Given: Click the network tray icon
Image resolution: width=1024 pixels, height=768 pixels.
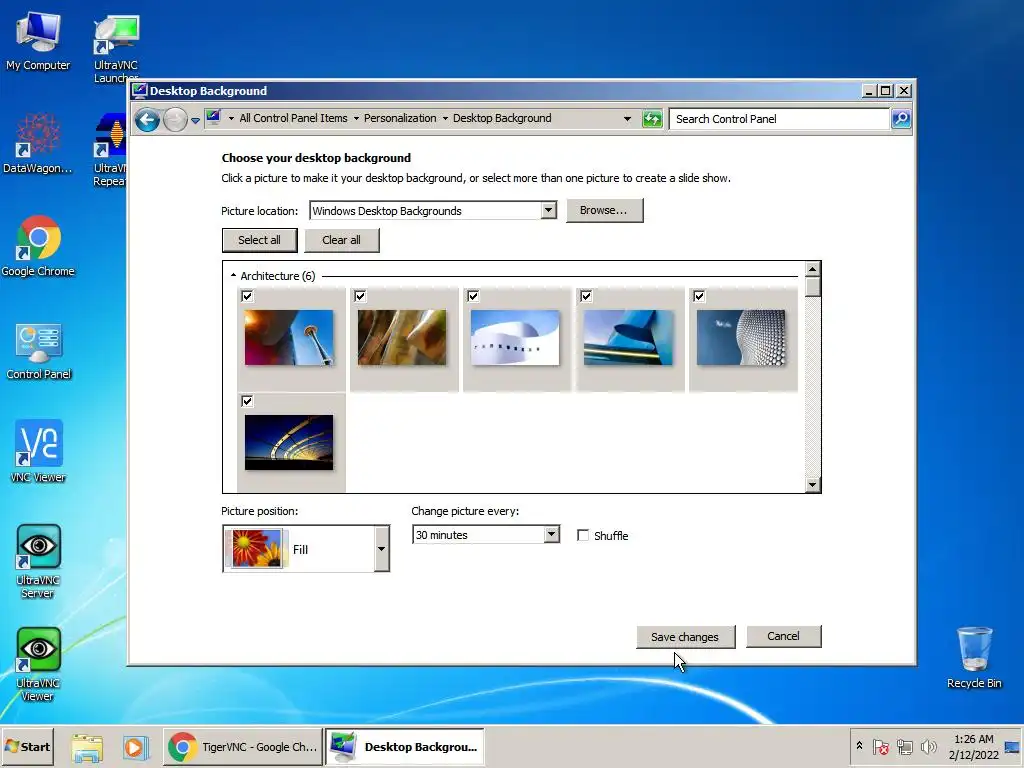Looking at the screenshot, I should (904, 746).
